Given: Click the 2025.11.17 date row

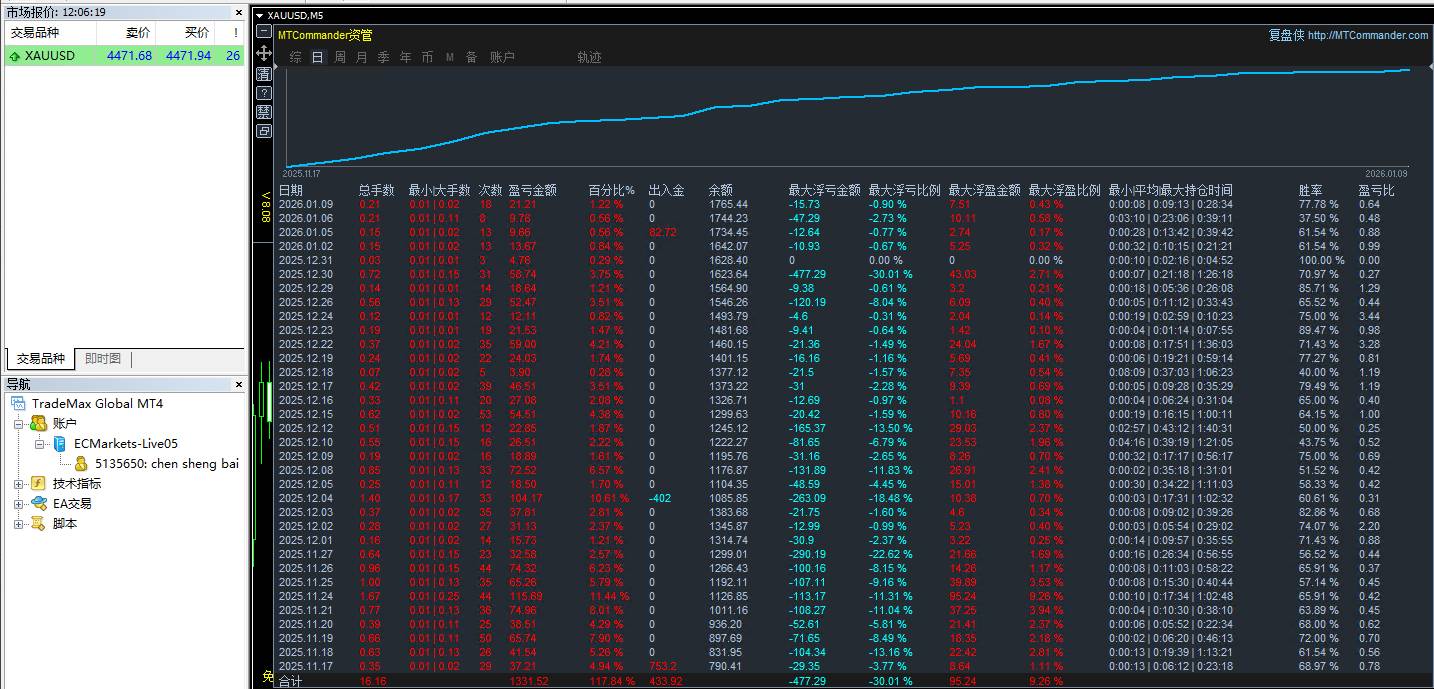Looking at the screenshot, I should point(306,666).
